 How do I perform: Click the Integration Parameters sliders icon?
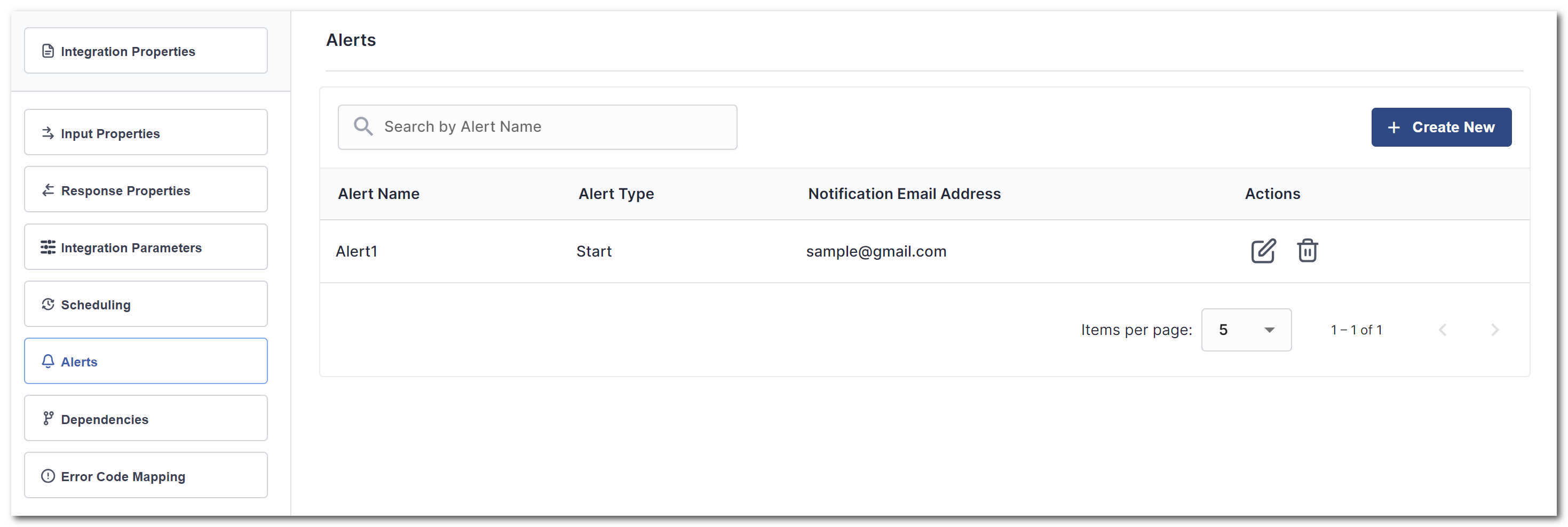[48, 247]
